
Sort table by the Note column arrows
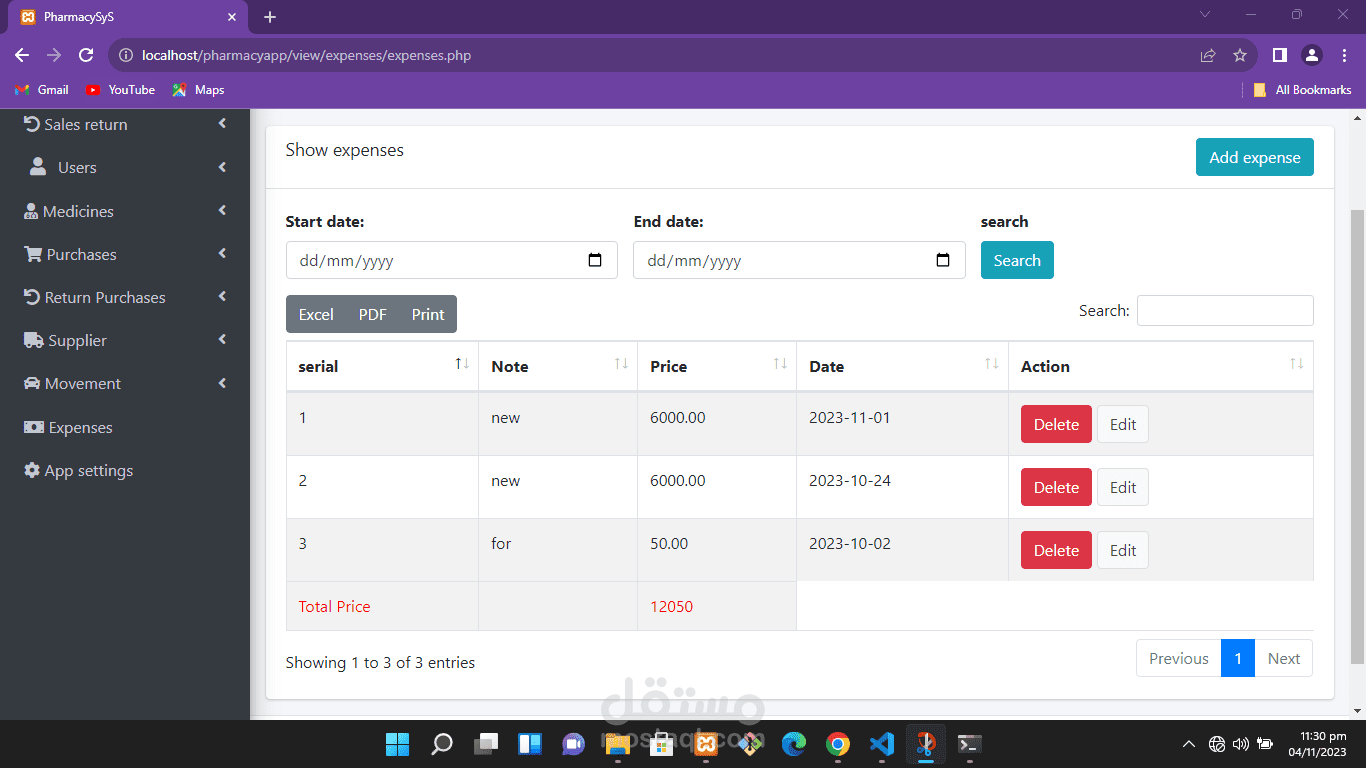click(x=621, y=364)
